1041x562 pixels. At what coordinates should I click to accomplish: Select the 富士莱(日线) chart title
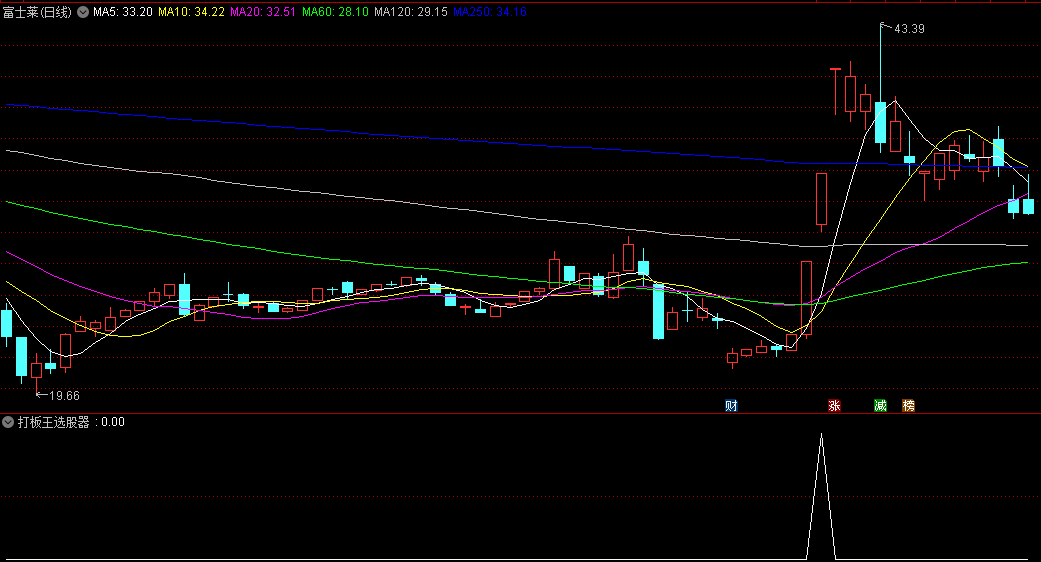[37, 12]
